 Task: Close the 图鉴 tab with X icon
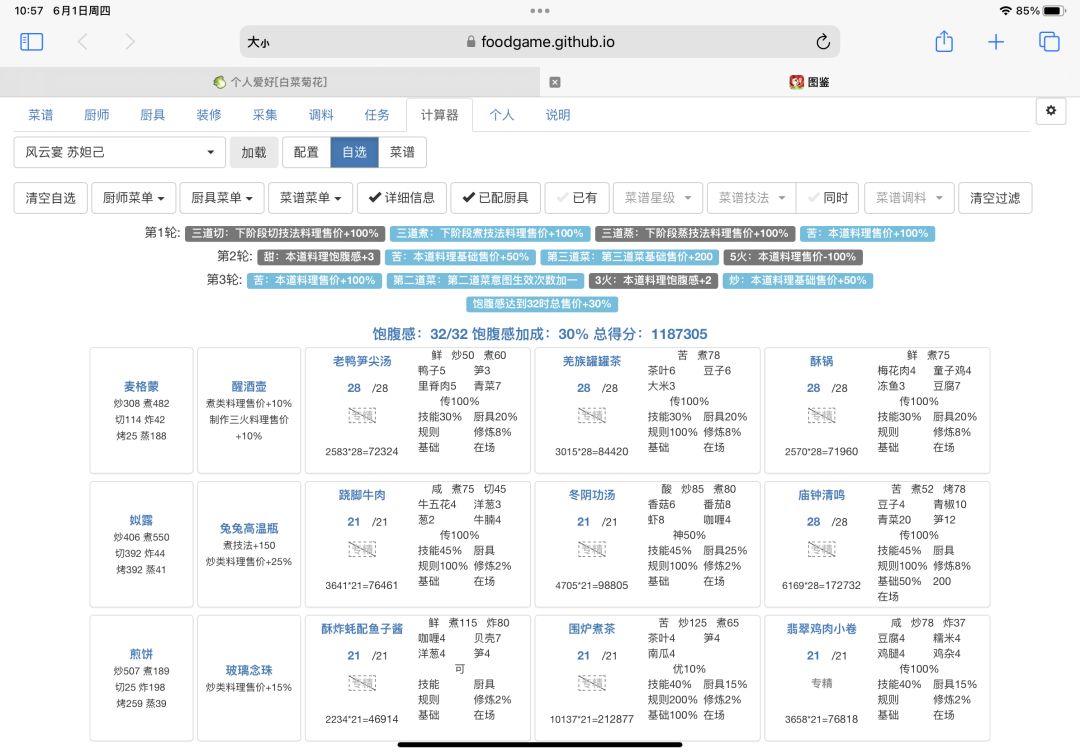click(554, 83)
